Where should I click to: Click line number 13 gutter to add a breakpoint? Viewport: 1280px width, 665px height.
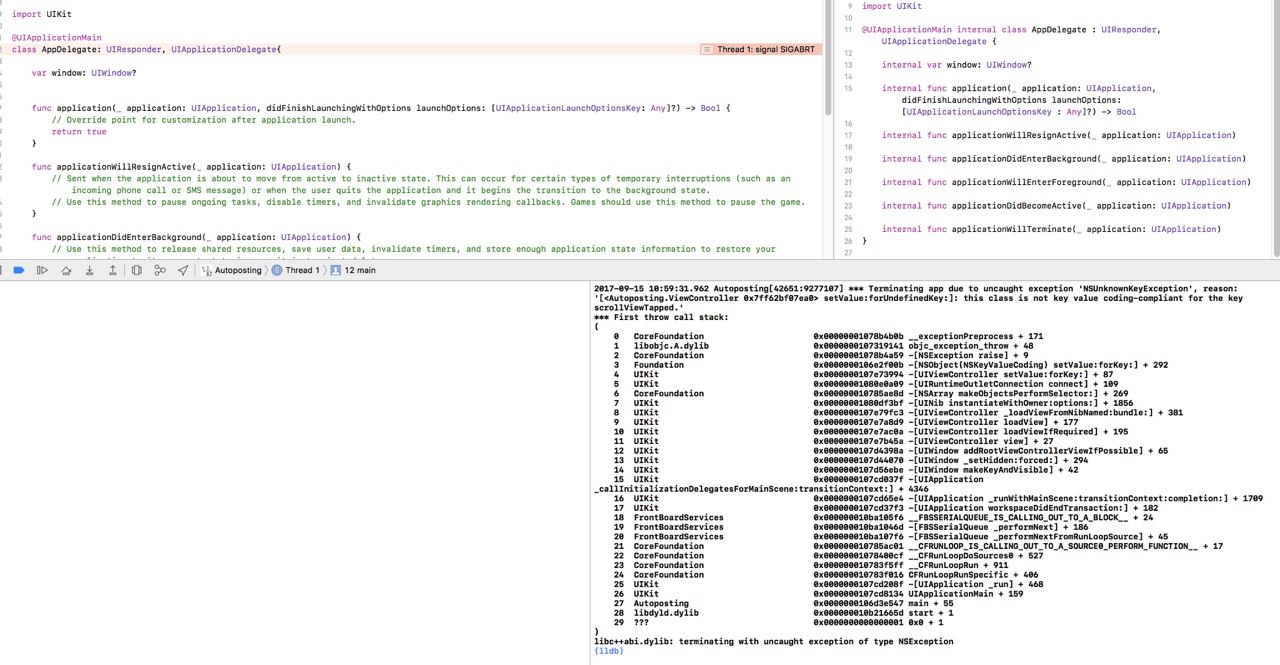(x=849, y=65)
